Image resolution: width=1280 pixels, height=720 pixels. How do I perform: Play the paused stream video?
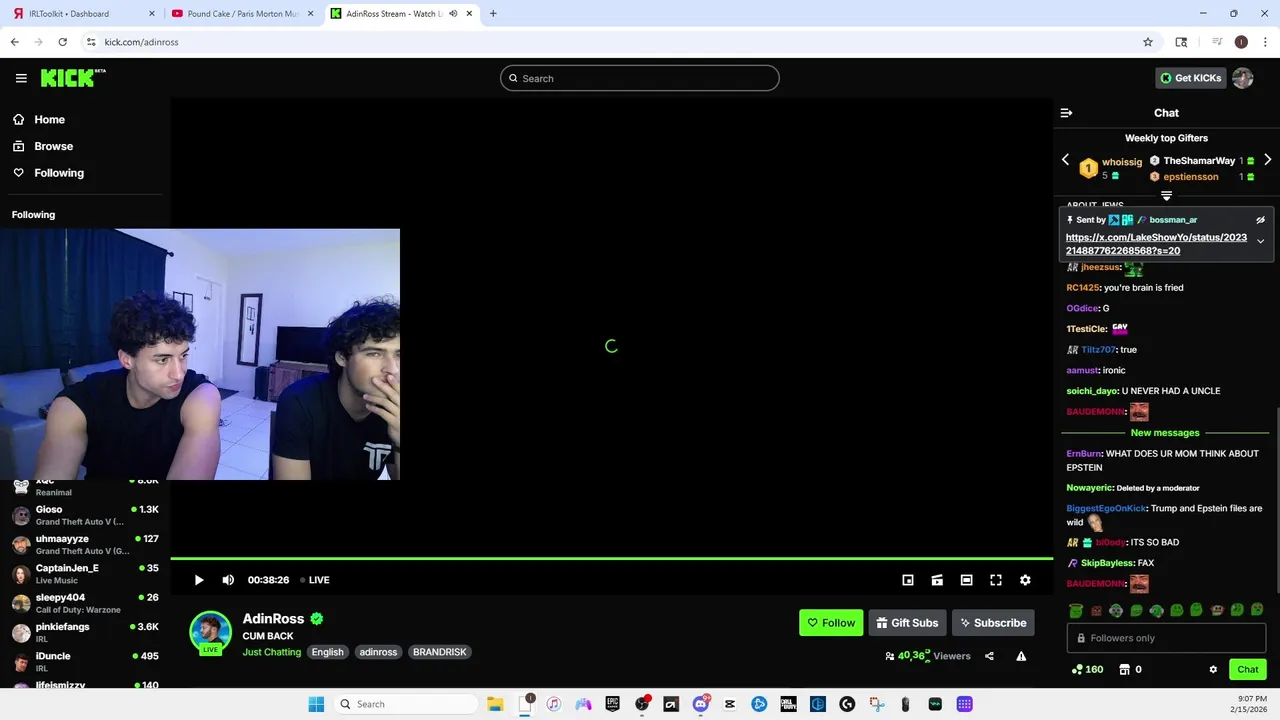click(x=199, y=580)
